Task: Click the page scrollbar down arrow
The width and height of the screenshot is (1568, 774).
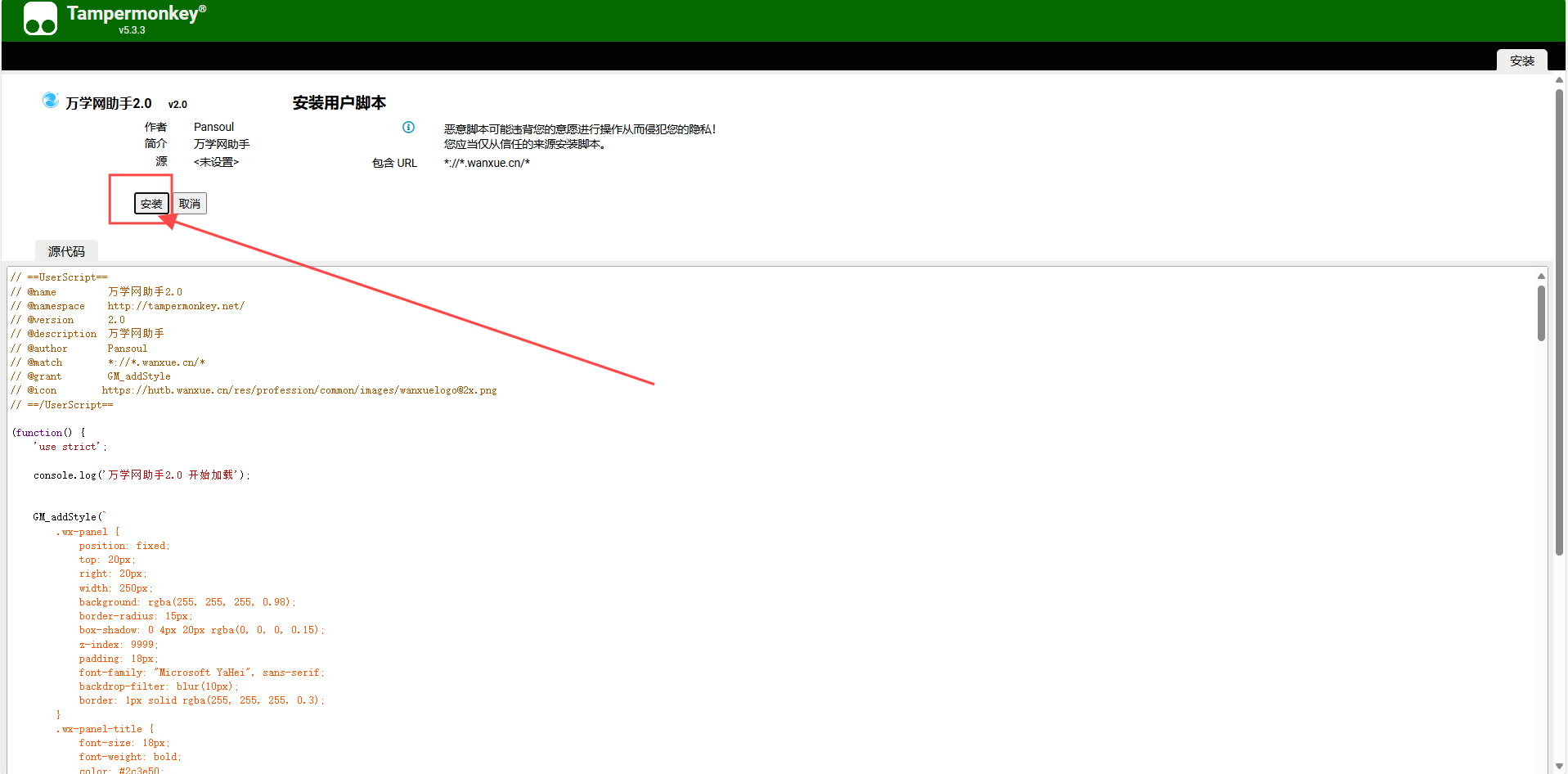Action: coord(1559,767)
